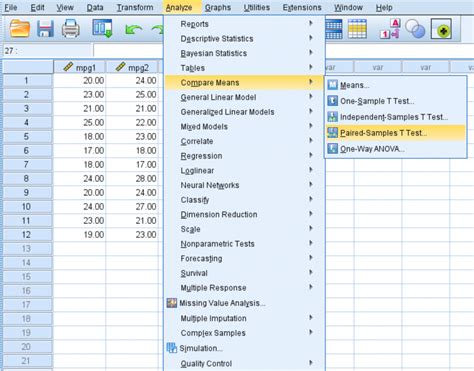The width and height of the screenshot is (474, 371).
Task: Select row 1 header in data grid
Action: (x=27, y=80)
